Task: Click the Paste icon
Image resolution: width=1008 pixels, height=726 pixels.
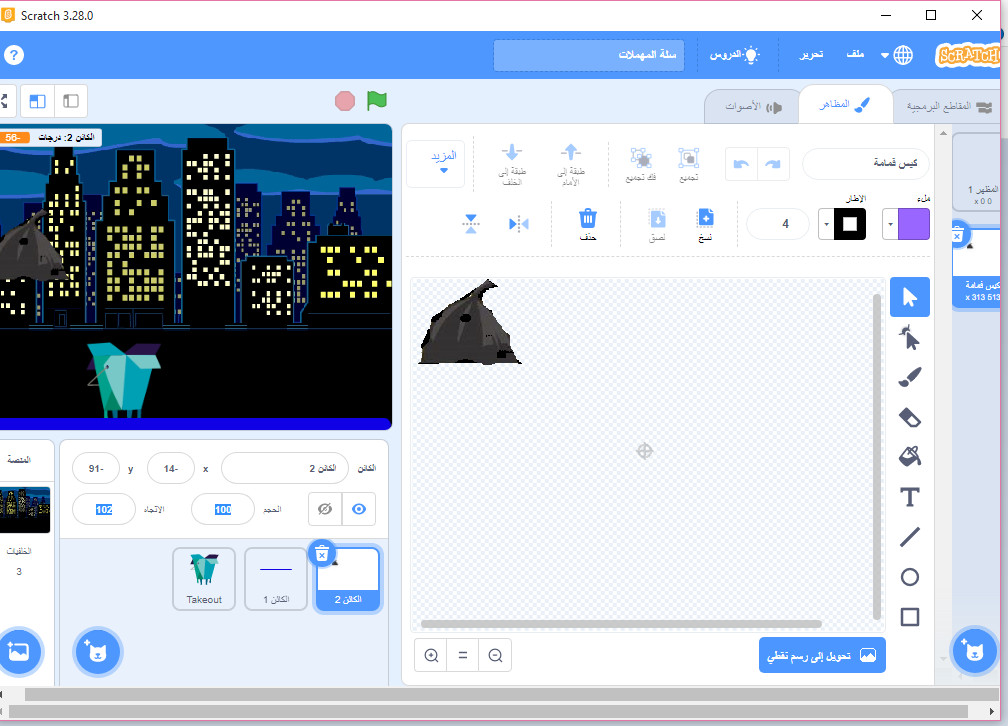Action: pyautogui.click(x=657, y=224)
